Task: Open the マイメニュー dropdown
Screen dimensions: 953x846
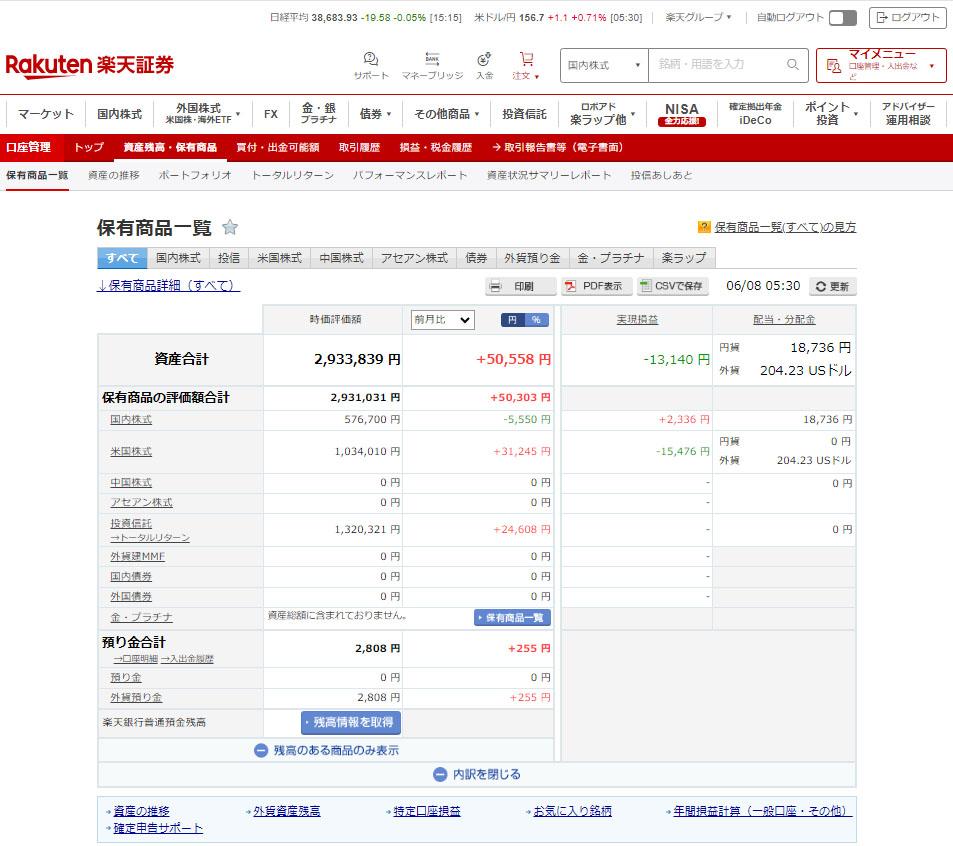Action: pos(880,65)
